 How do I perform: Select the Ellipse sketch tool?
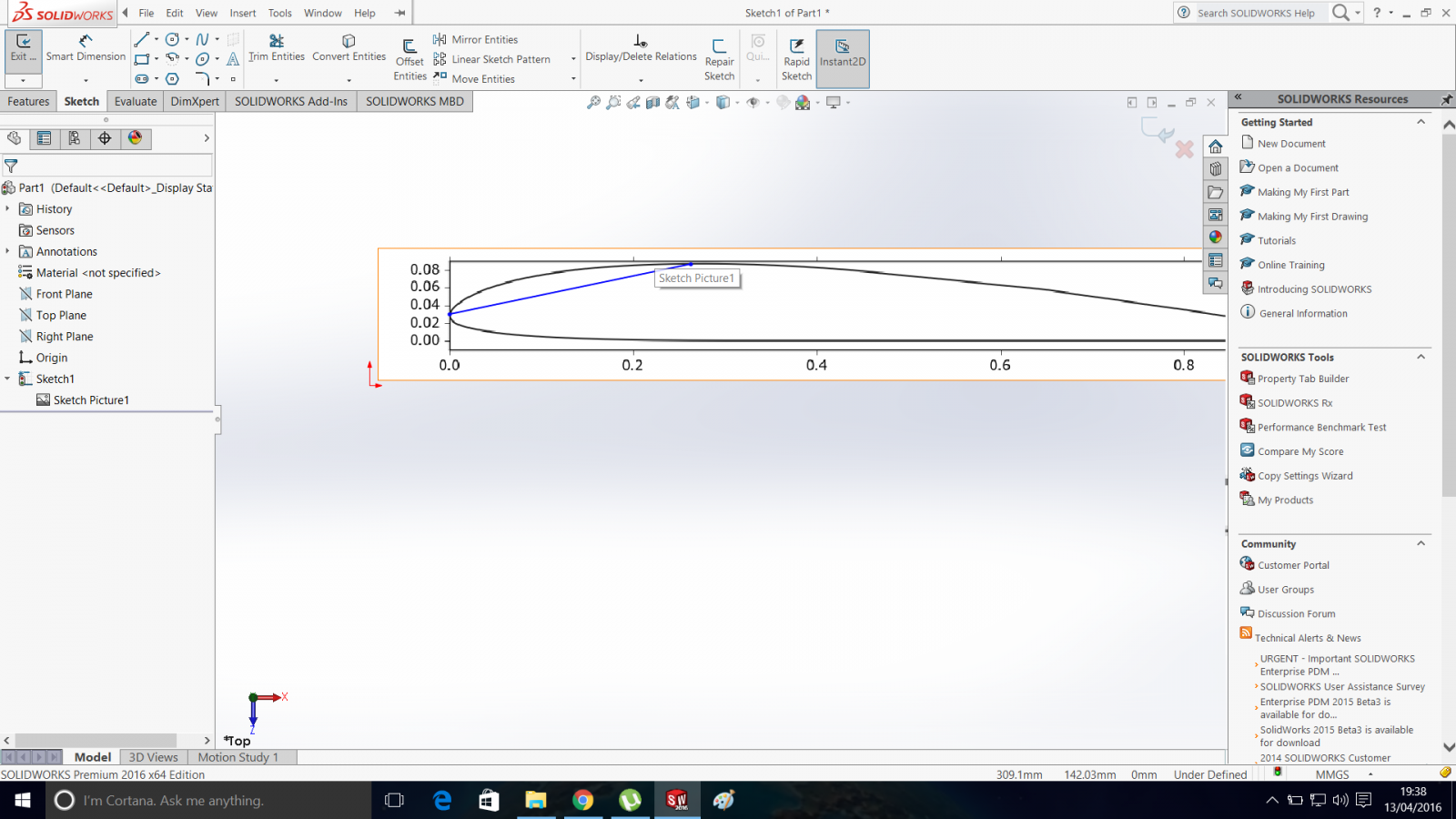coord(203,59)
